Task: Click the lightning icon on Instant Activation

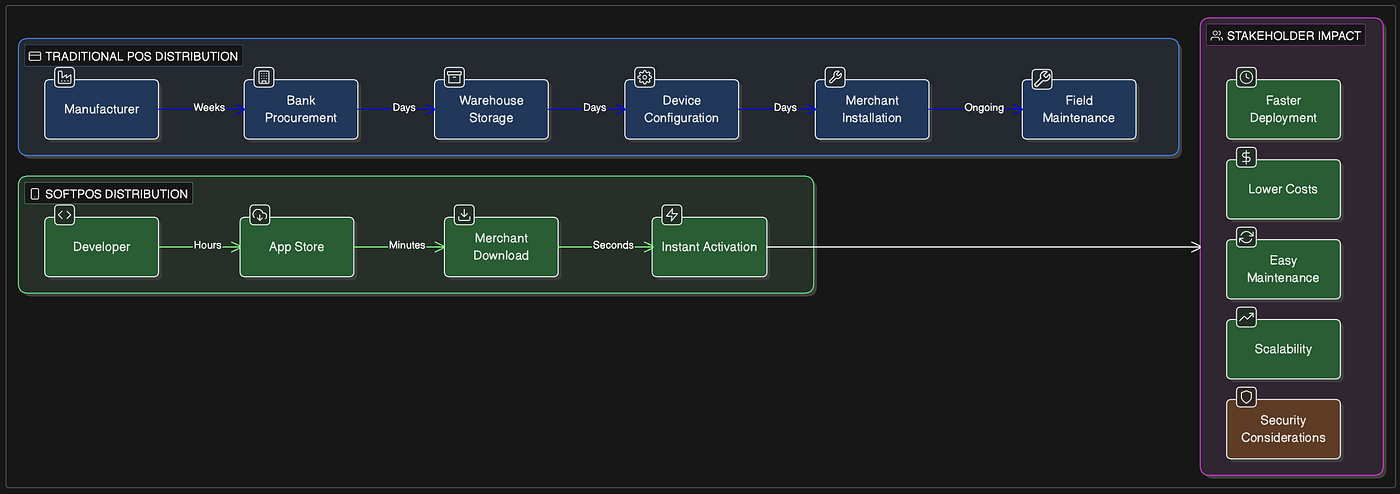Action: click(672, 215)
